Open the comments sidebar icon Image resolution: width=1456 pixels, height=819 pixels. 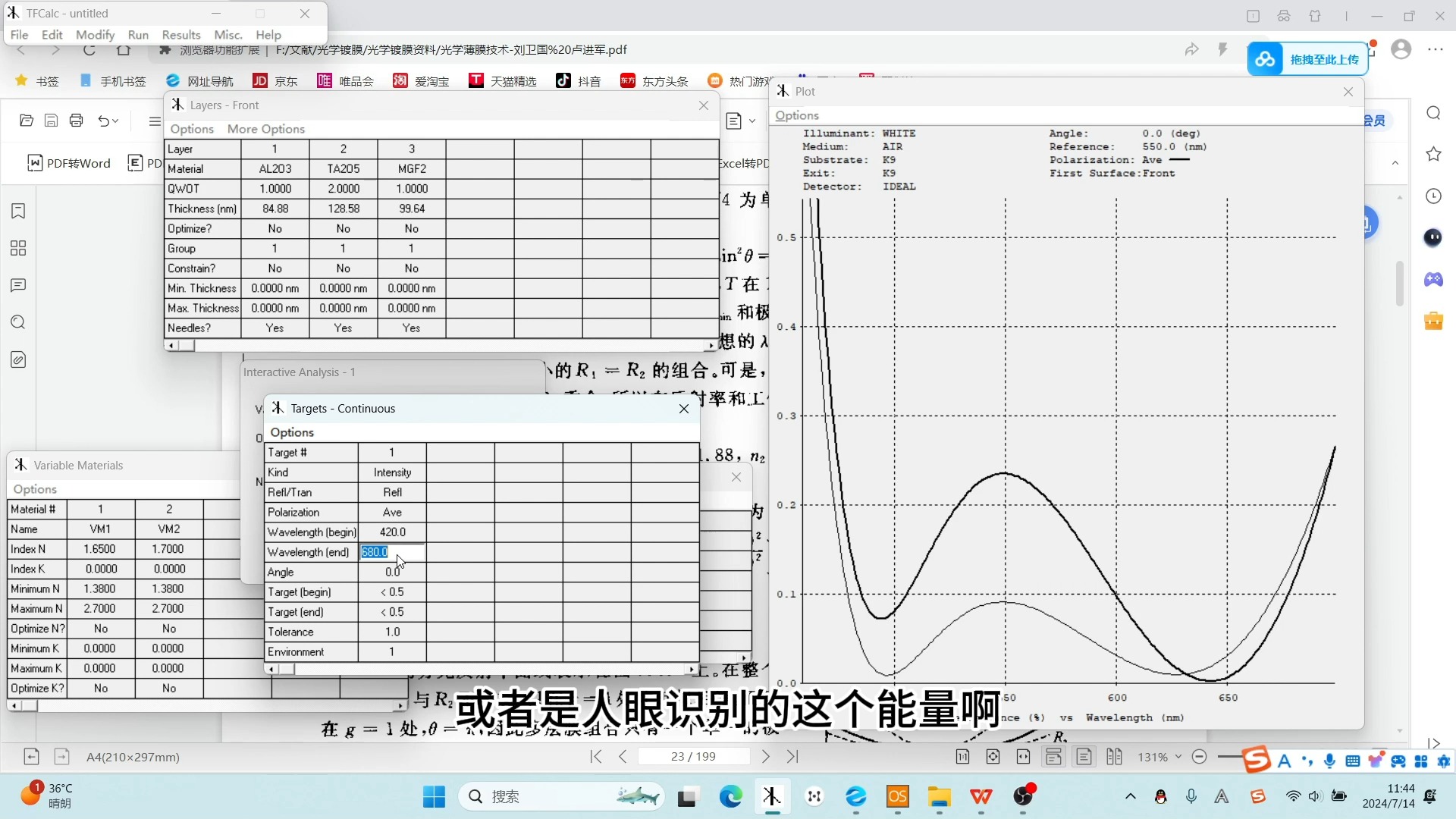(x=18, y=285)
